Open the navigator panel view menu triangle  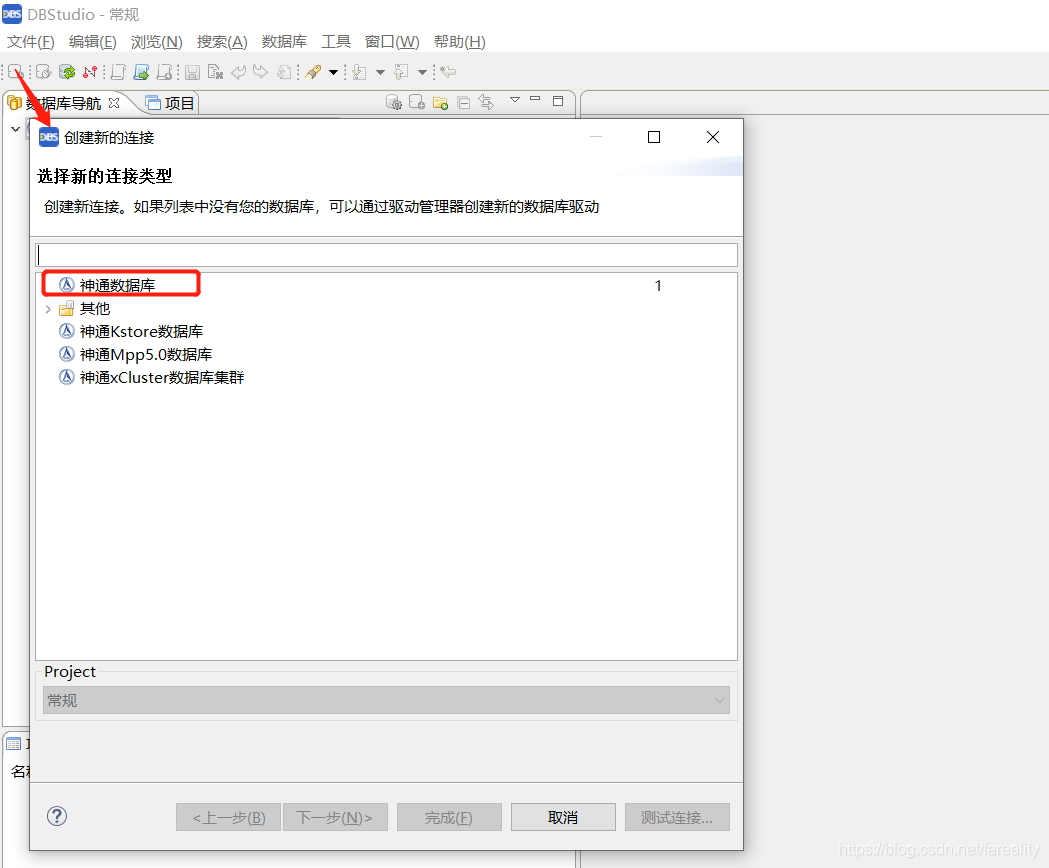(514, 100)
